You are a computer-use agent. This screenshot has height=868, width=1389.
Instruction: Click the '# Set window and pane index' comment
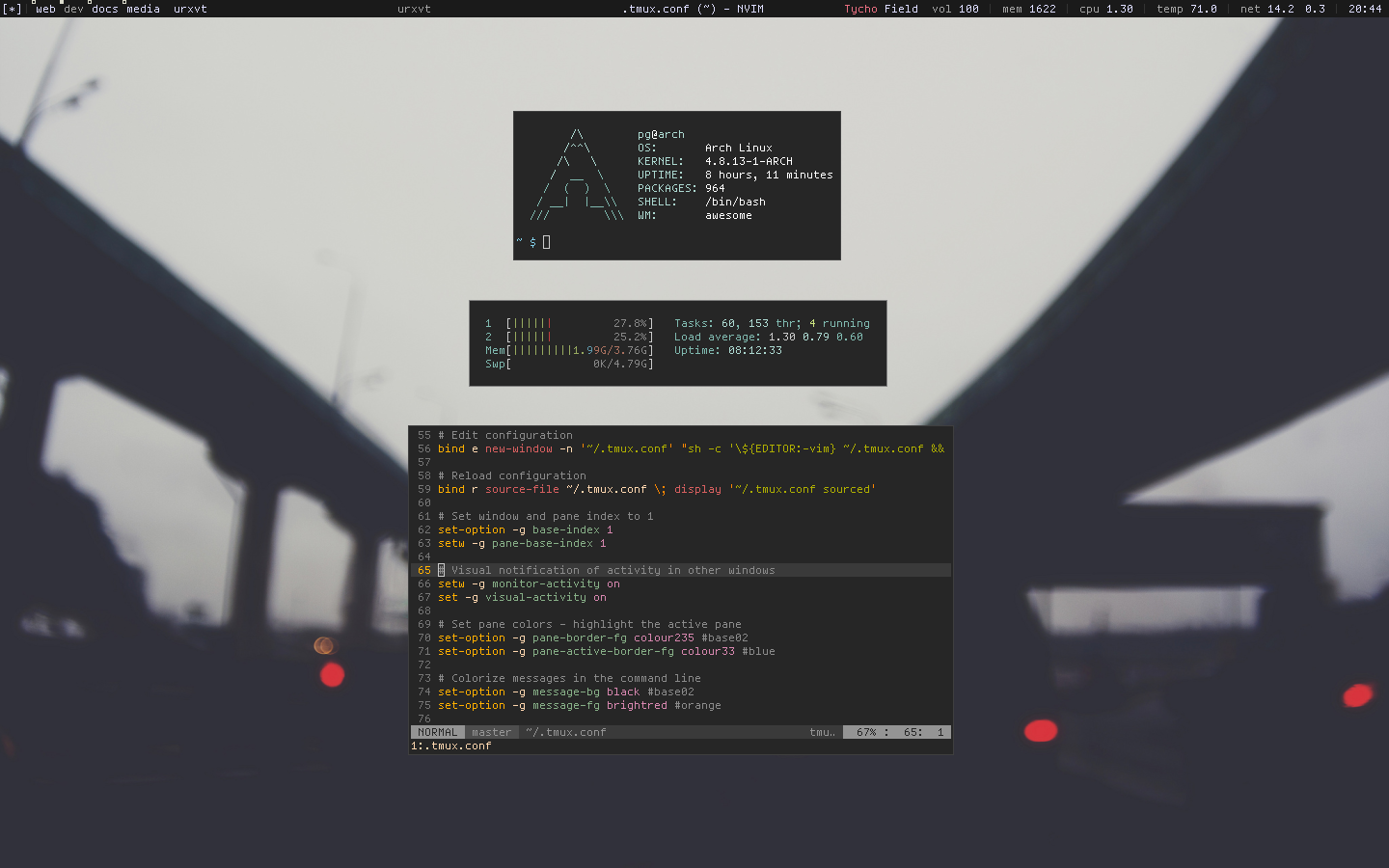(x=546, y=516)
